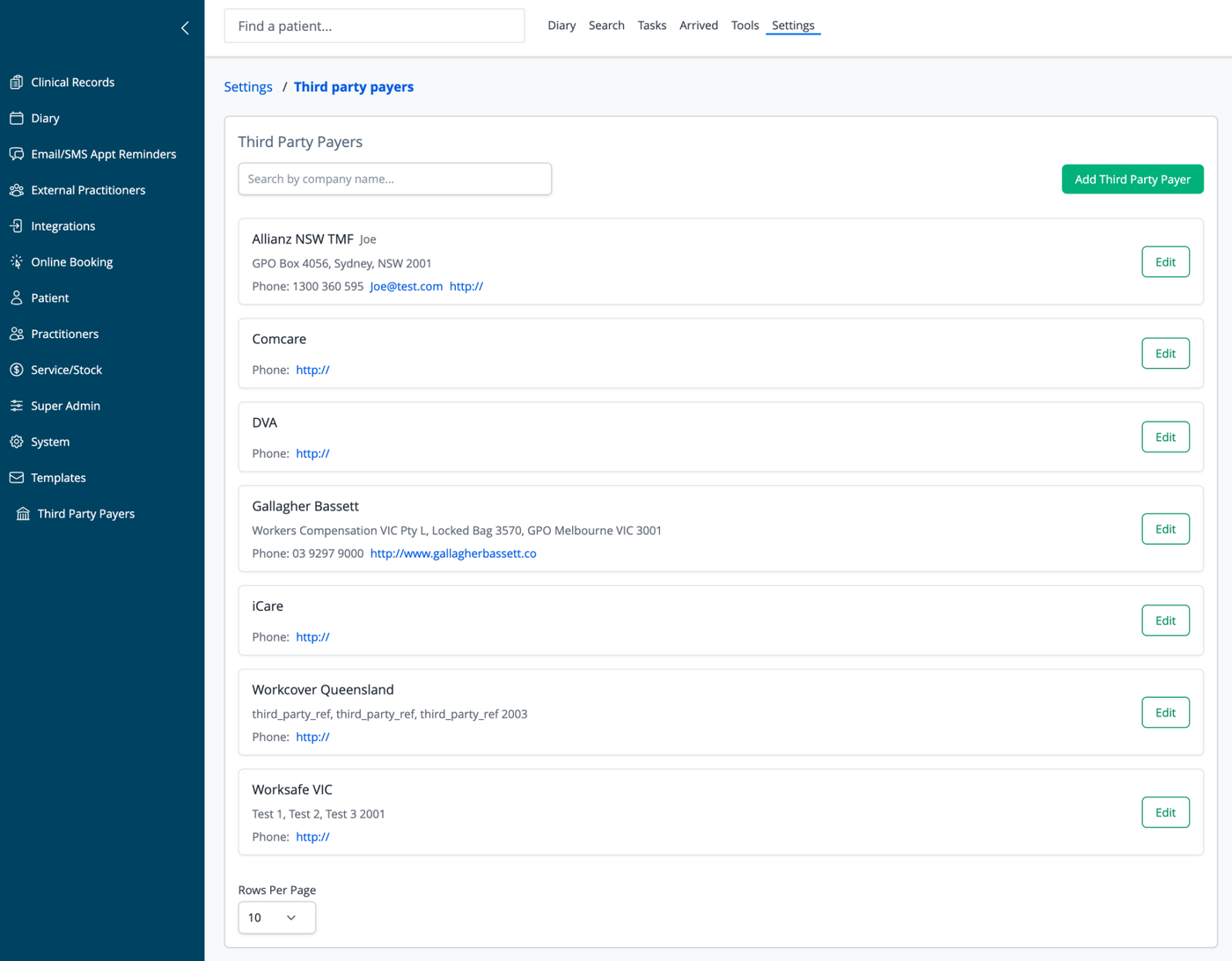Click the Patient person icon
The width and height of the screenshot is (1232, 961).
[17, 298]
